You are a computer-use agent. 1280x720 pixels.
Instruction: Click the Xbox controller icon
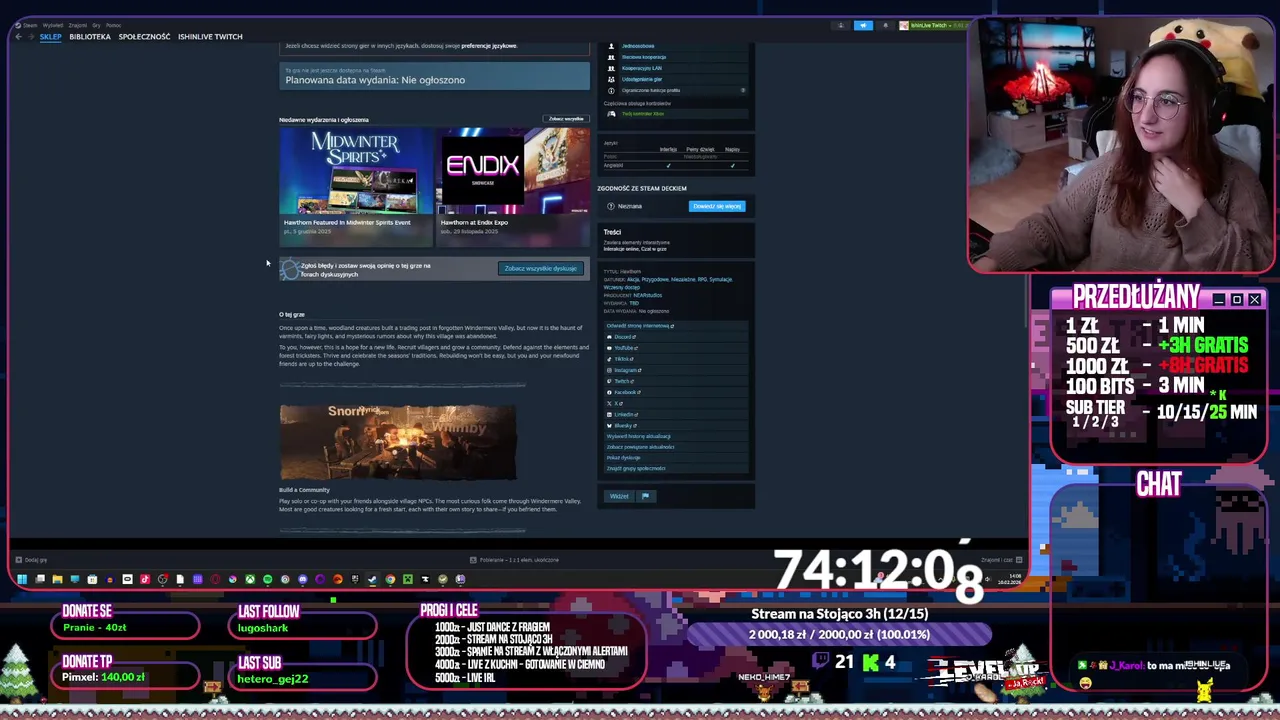pyautogui.click(x=612, y=114)
